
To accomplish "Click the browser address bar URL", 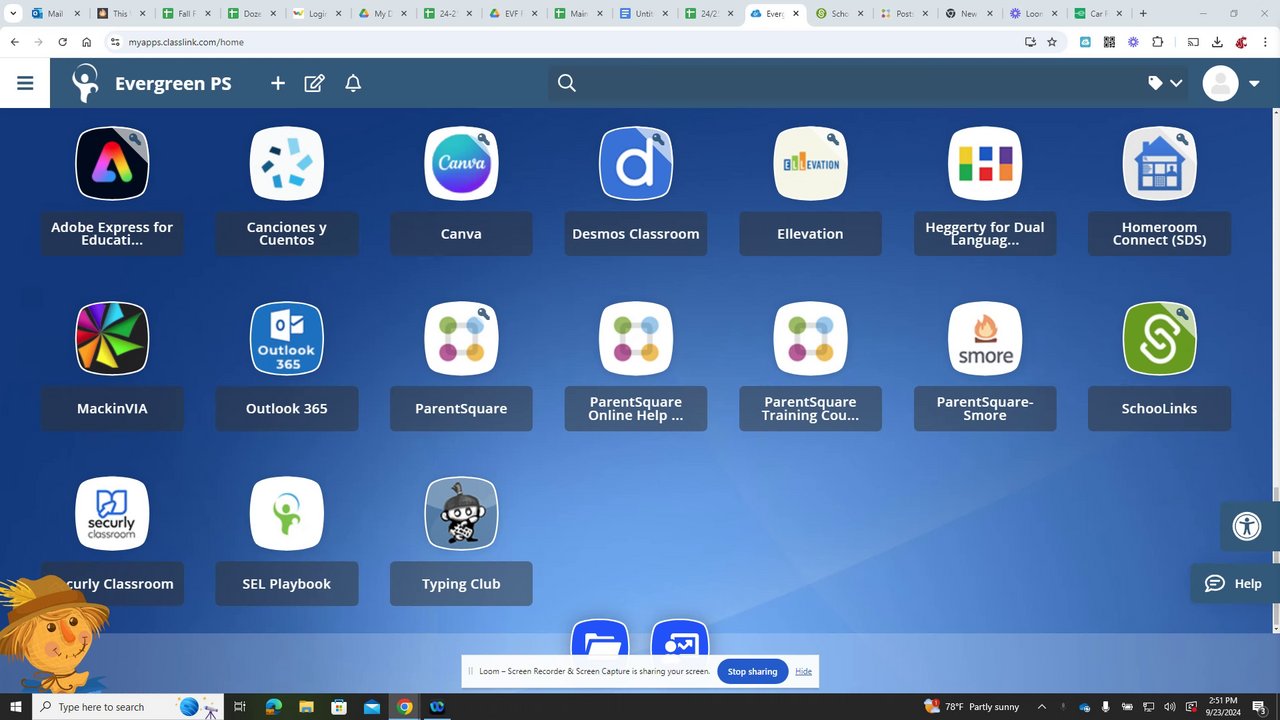I will tap(186, 42).
